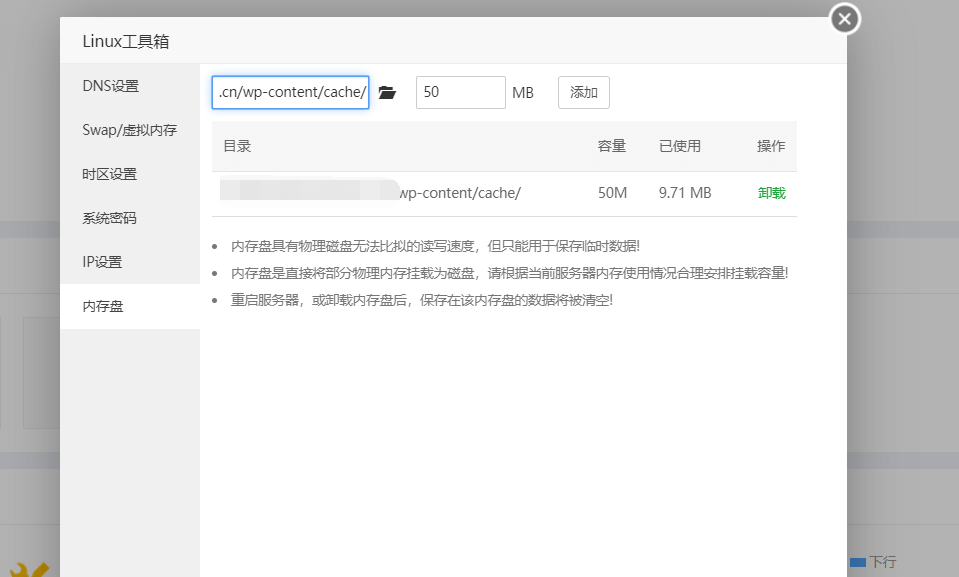
Task: Click the 容量 column header
Action: click(x=611, y=146)
